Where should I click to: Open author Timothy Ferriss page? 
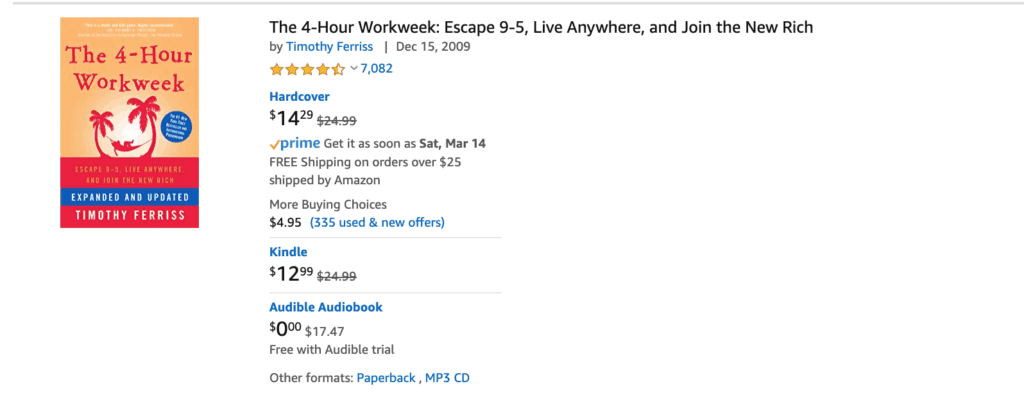329,47
